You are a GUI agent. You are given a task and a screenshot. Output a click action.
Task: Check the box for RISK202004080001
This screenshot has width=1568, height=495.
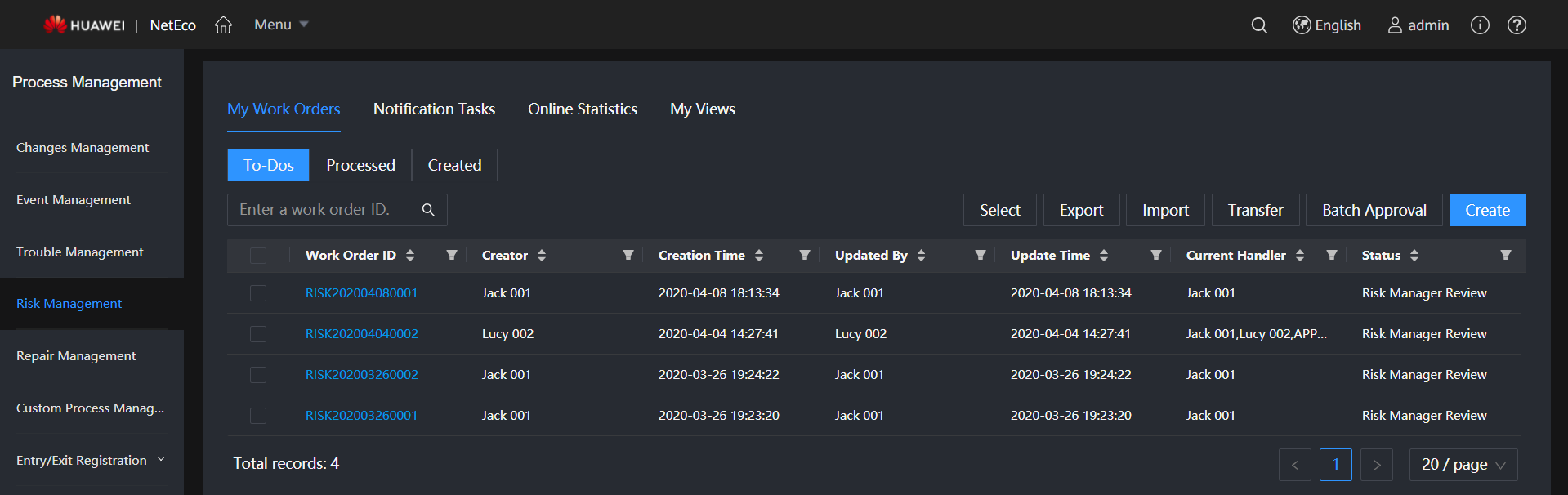258,293
